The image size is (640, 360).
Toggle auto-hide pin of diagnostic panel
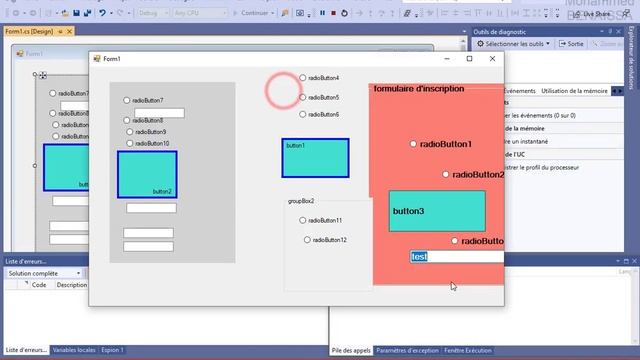click(610, 31)
